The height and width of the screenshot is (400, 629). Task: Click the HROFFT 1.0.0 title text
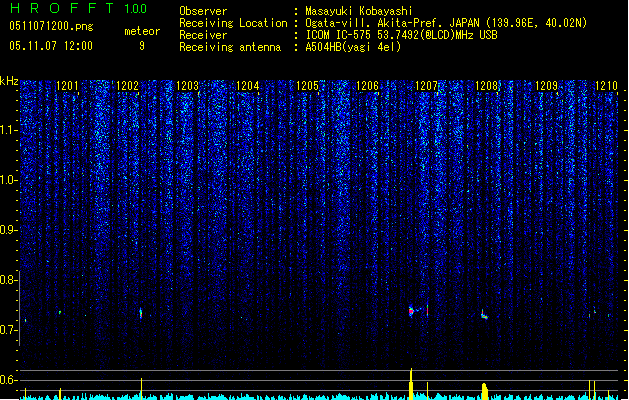(79, 8)
